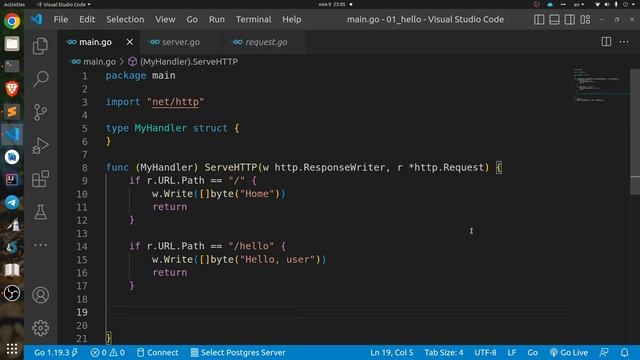This screenshot has height=360, width=640.
Task: Change the UTF-8 file encoding
Action: click(485, 352)
